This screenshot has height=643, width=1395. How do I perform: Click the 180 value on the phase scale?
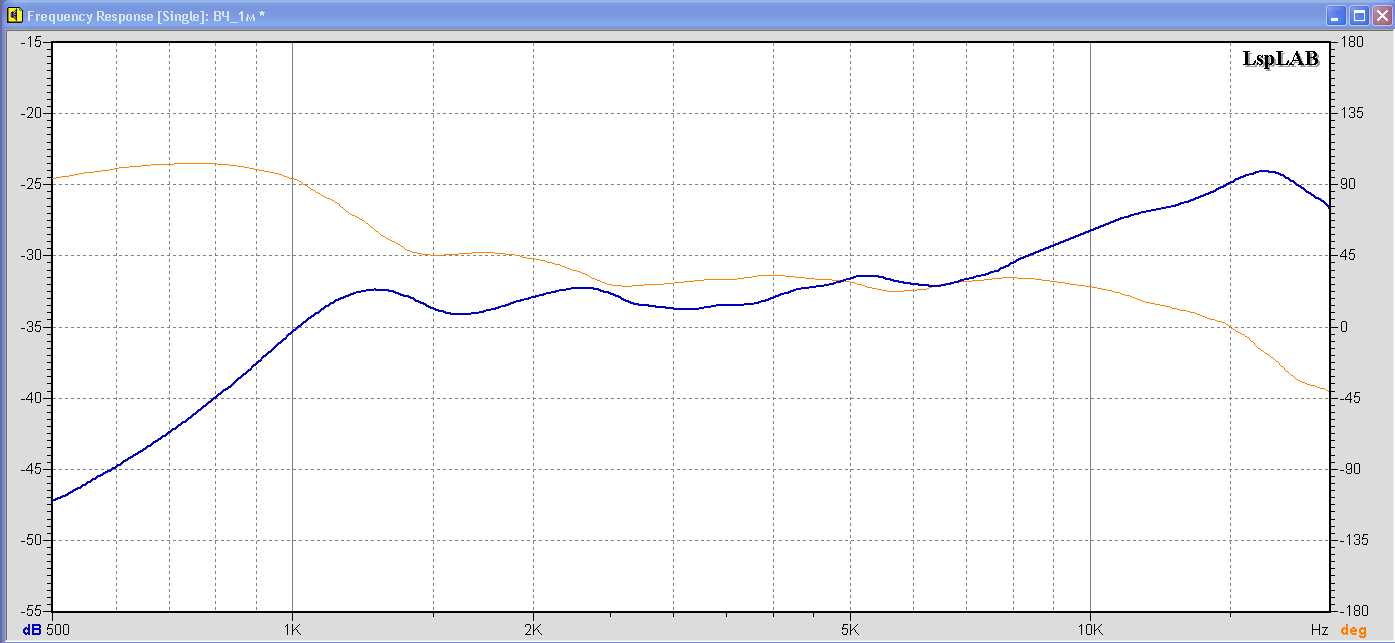(1351, 42)
